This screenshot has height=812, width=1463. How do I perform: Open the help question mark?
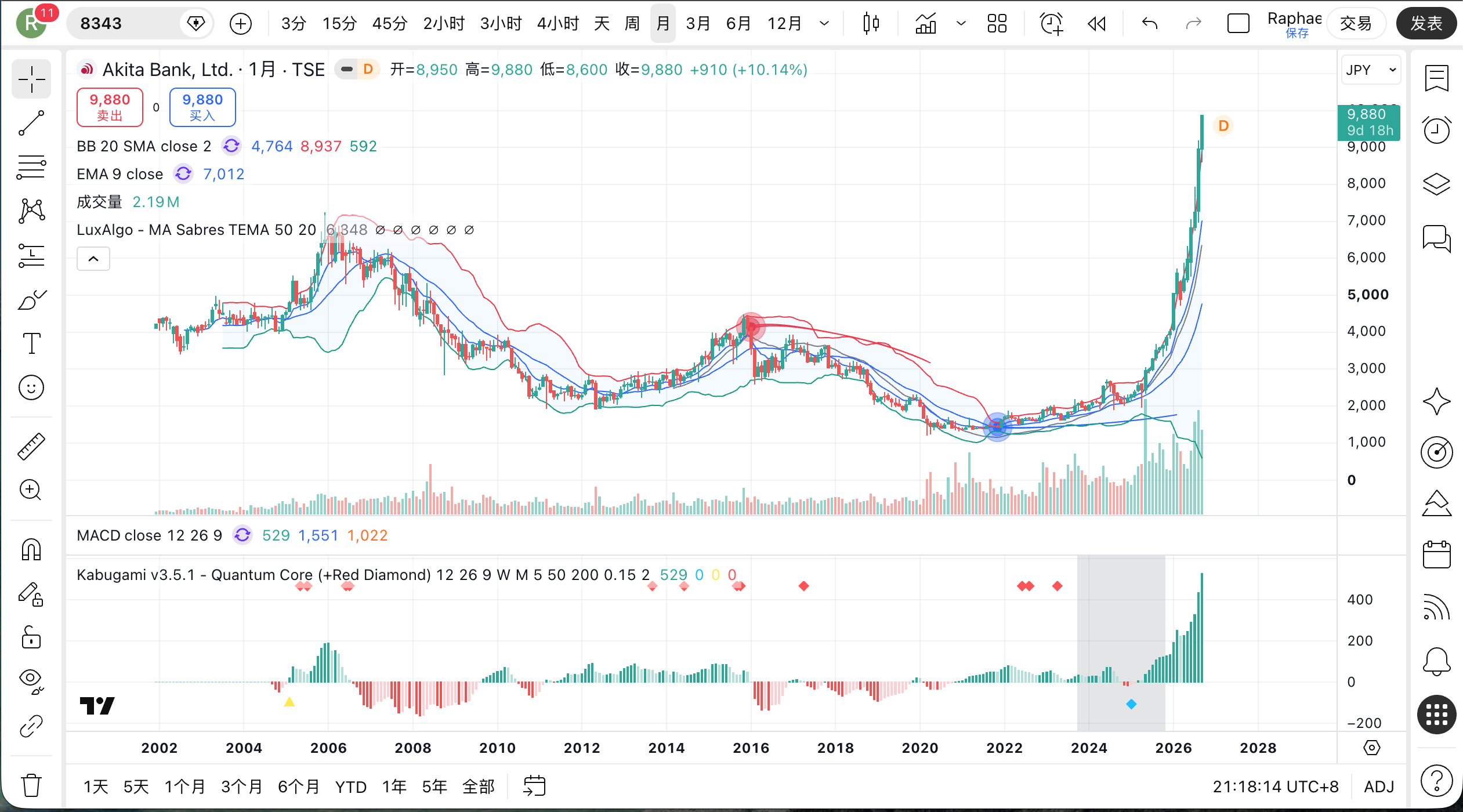(1436, 781)
